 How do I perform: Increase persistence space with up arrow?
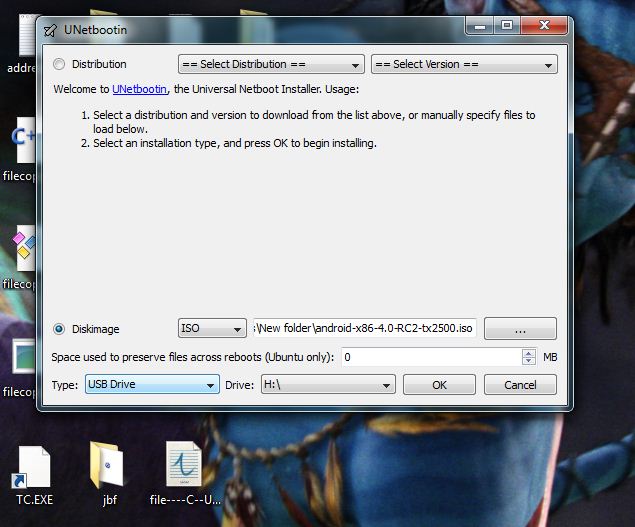[x=528, y=353]
